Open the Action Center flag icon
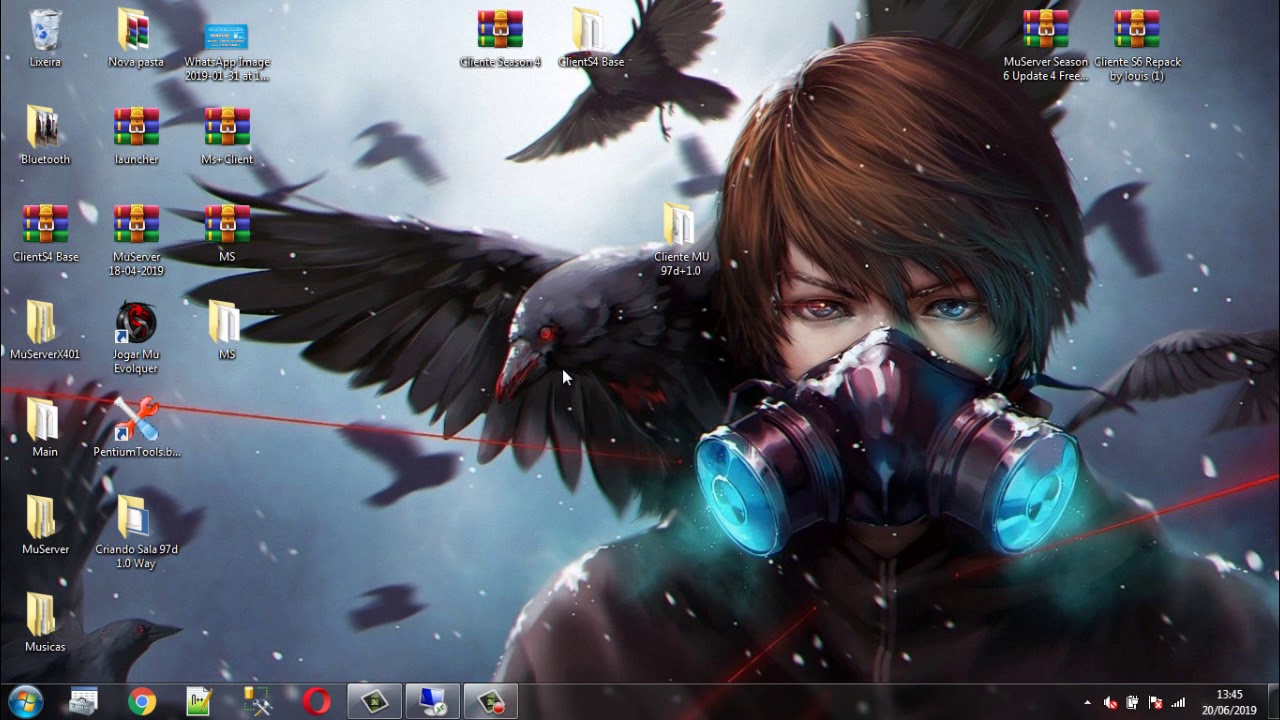The height and width of the screenshot is (720, 1280). tap(1156, 702)
